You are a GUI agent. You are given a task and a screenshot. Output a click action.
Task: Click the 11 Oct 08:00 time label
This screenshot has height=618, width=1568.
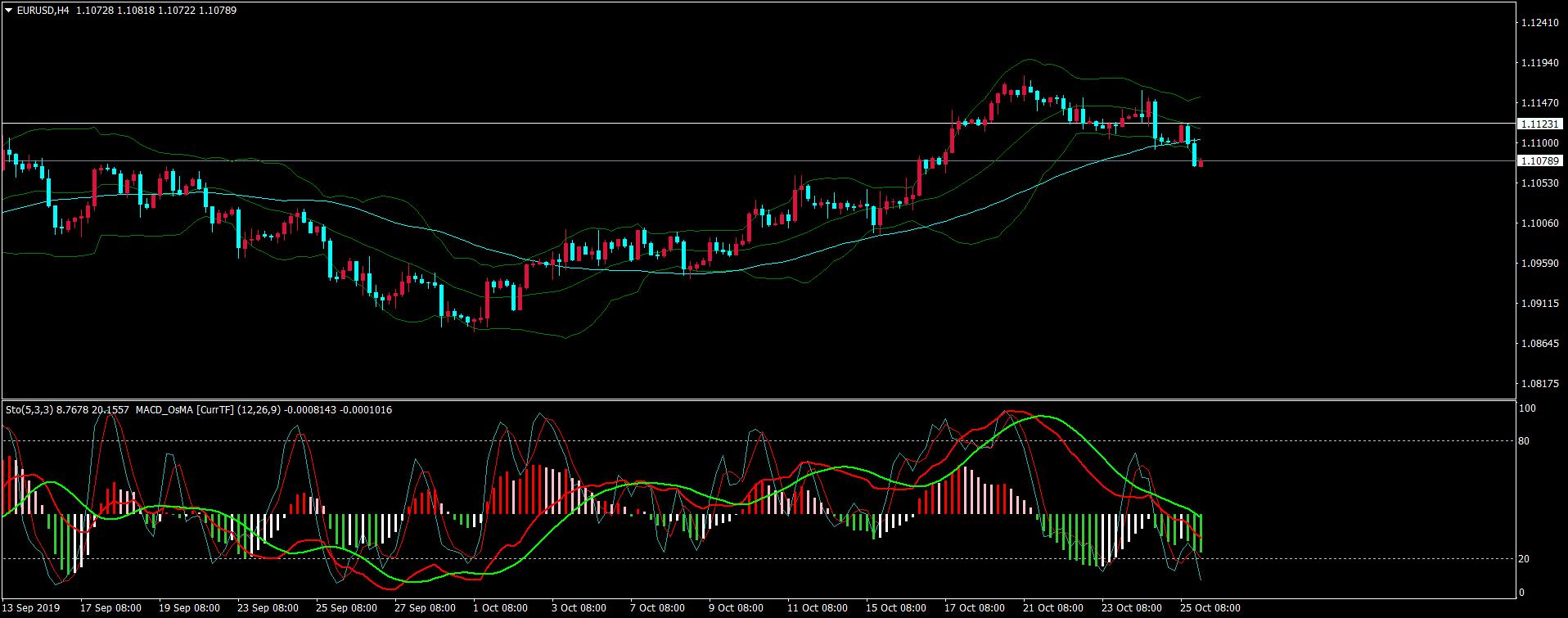pyautogui.click(x=818, y=608)
